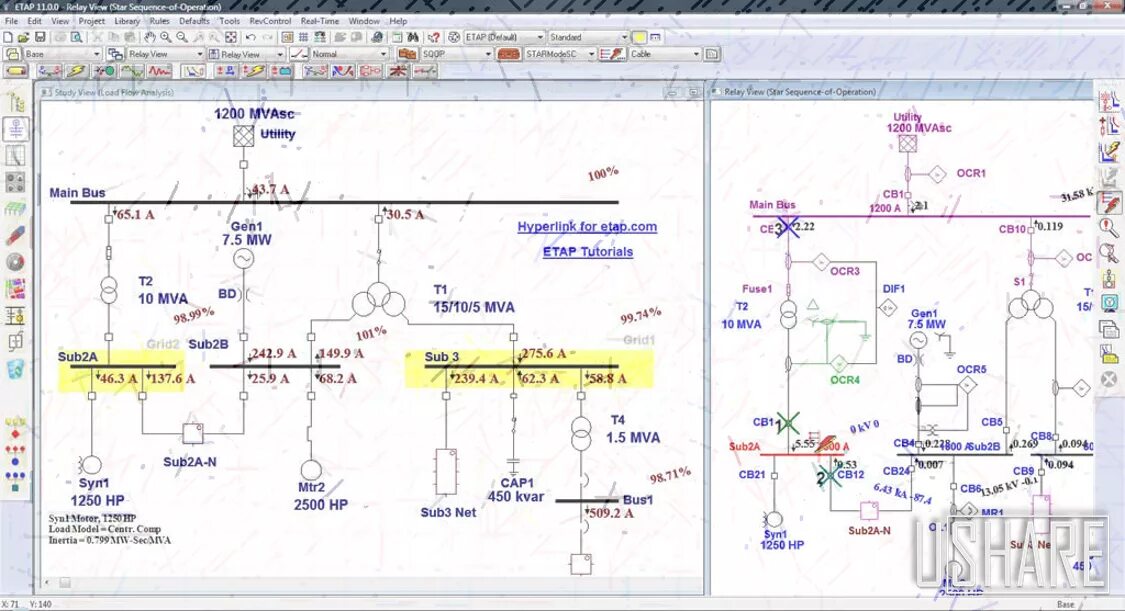The image size is (1125, 611).
Task: Activate Relay View (Star Sequence-of-Operation) title bar
Action: (x=901, y=92)
